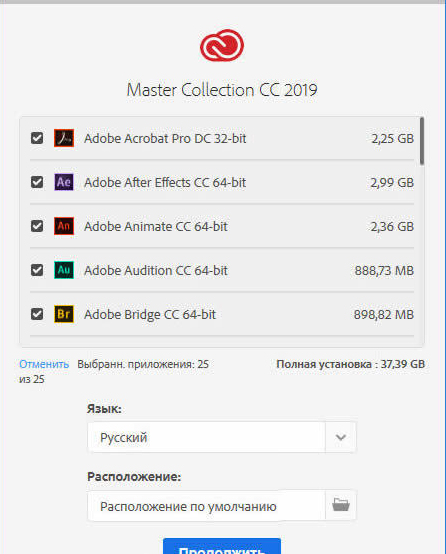This screenshot has width=446, height=554.
Task: Click the Creative Cloud logo
Action: pos(222,45)
